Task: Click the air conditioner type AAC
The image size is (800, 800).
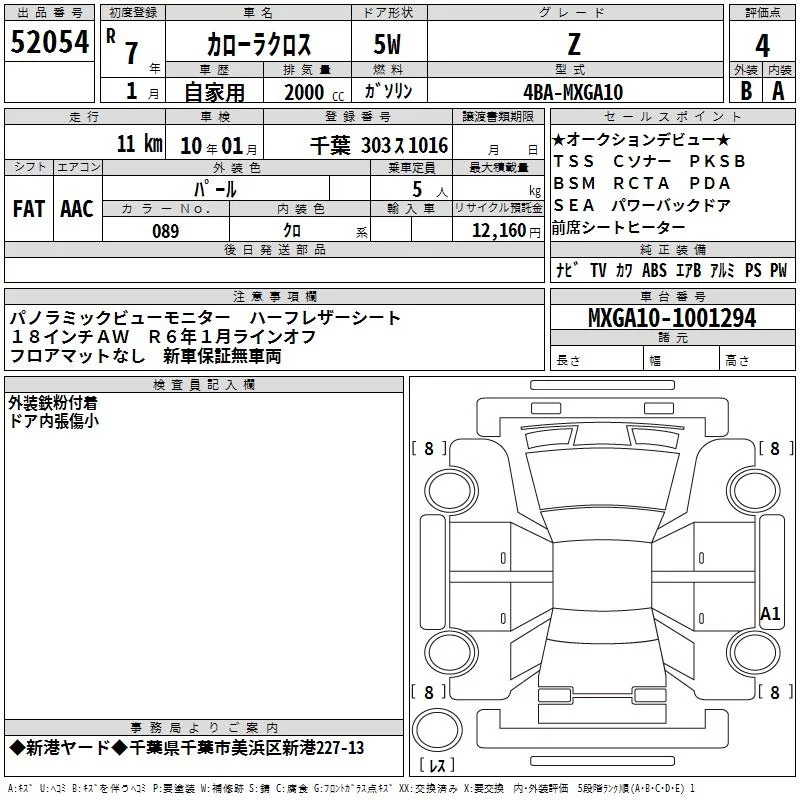Action: coord(77,209)
